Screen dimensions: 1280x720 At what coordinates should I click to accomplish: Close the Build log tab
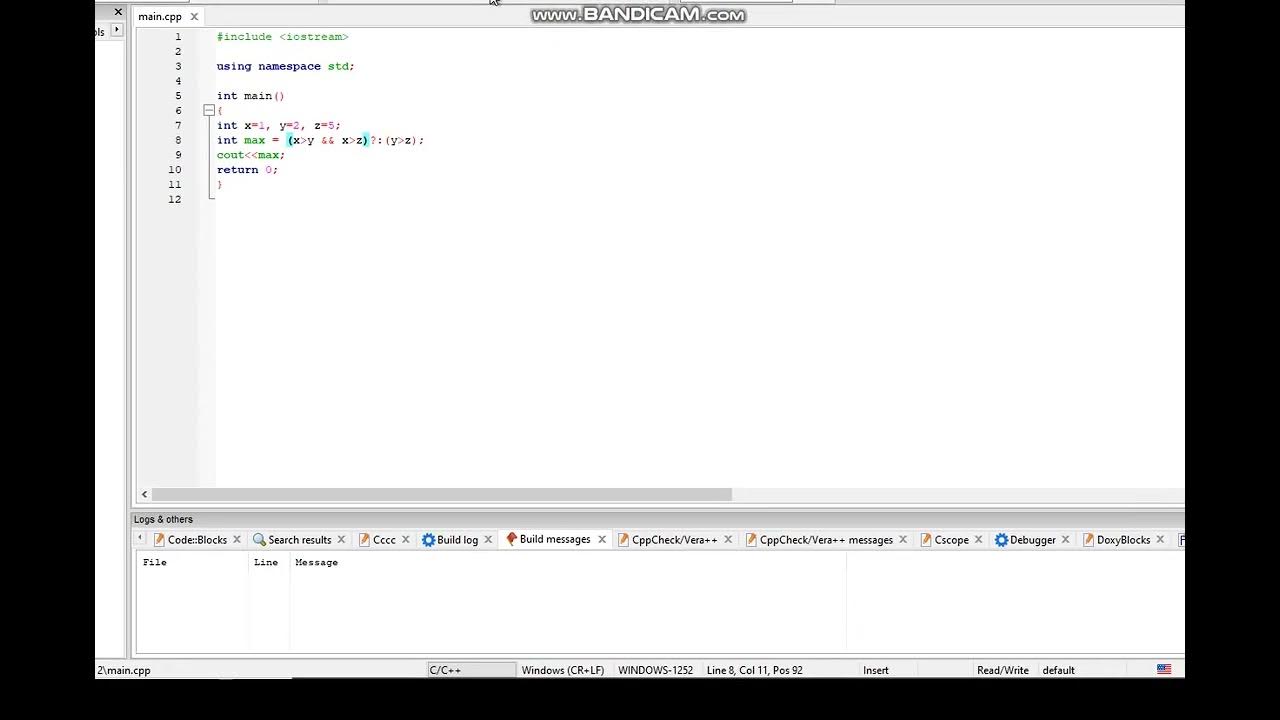pos(488,540)
